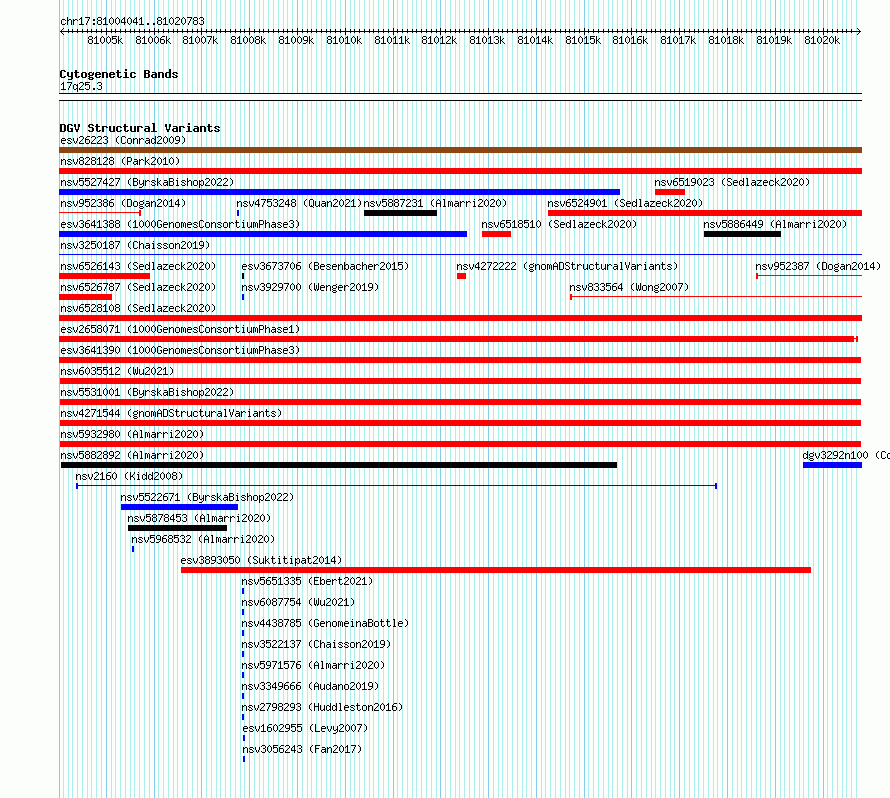Open nsv6035512 (Wu2021) label

point(117,371)
